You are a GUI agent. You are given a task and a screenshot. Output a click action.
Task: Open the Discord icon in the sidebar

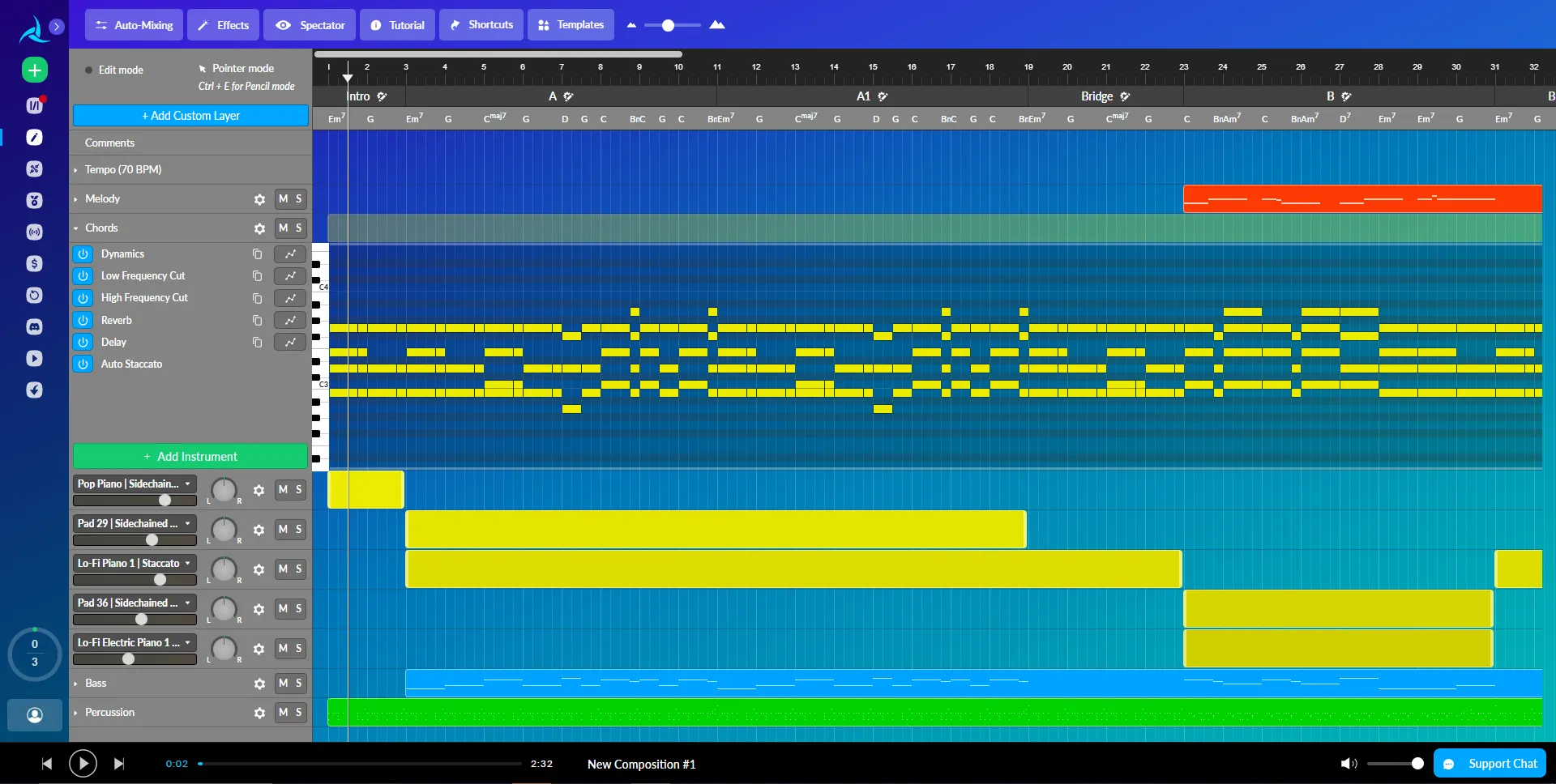(34, 327)
